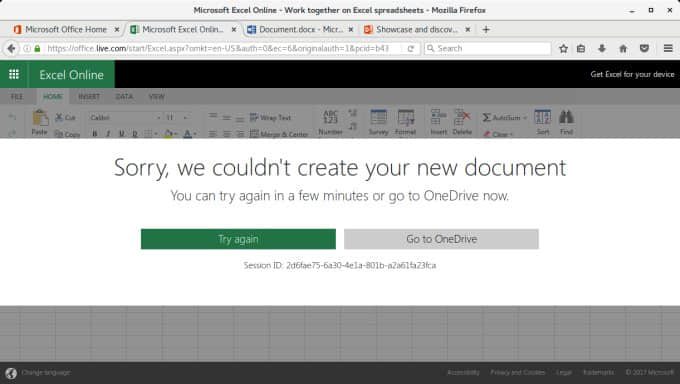Expand the Calibri font name dropdown

[158, 118]
